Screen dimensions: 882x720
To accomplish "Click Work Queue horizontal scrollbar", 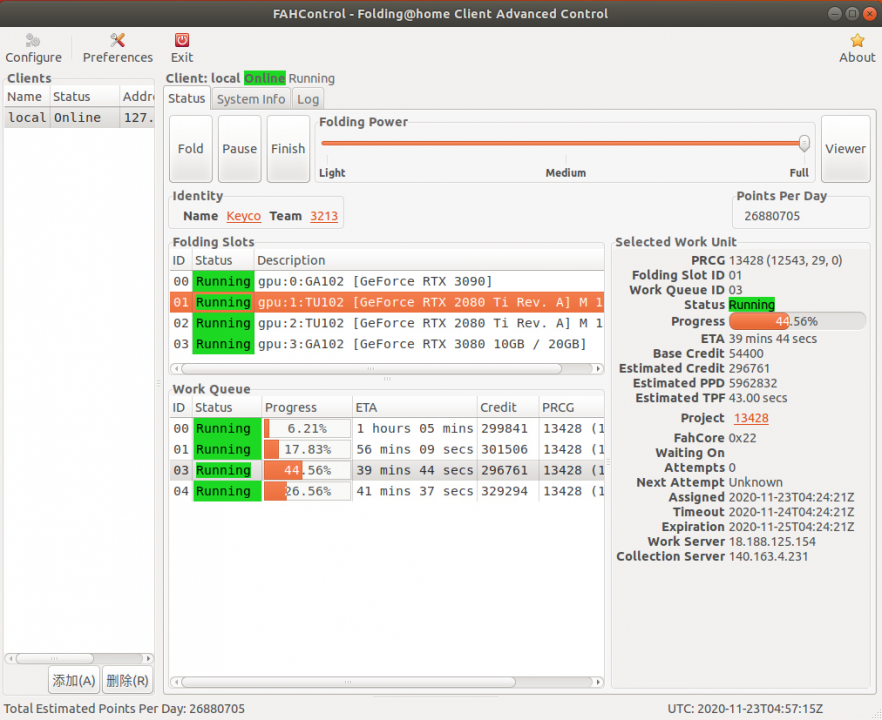I will pos(348,682).
